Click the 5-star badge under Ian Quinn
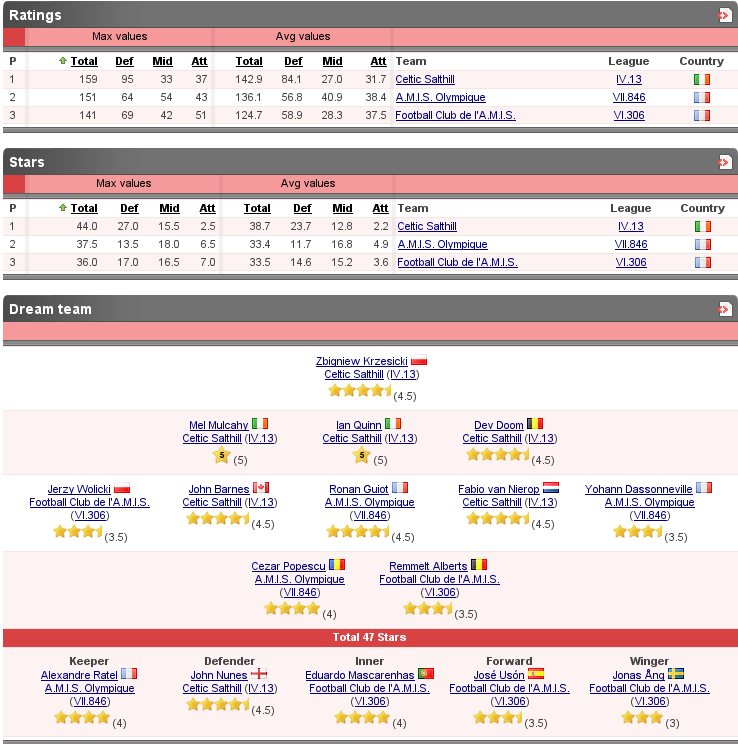The width and height of the screenshot is (738, 744). pyautogui.click(x=362, y=456)
